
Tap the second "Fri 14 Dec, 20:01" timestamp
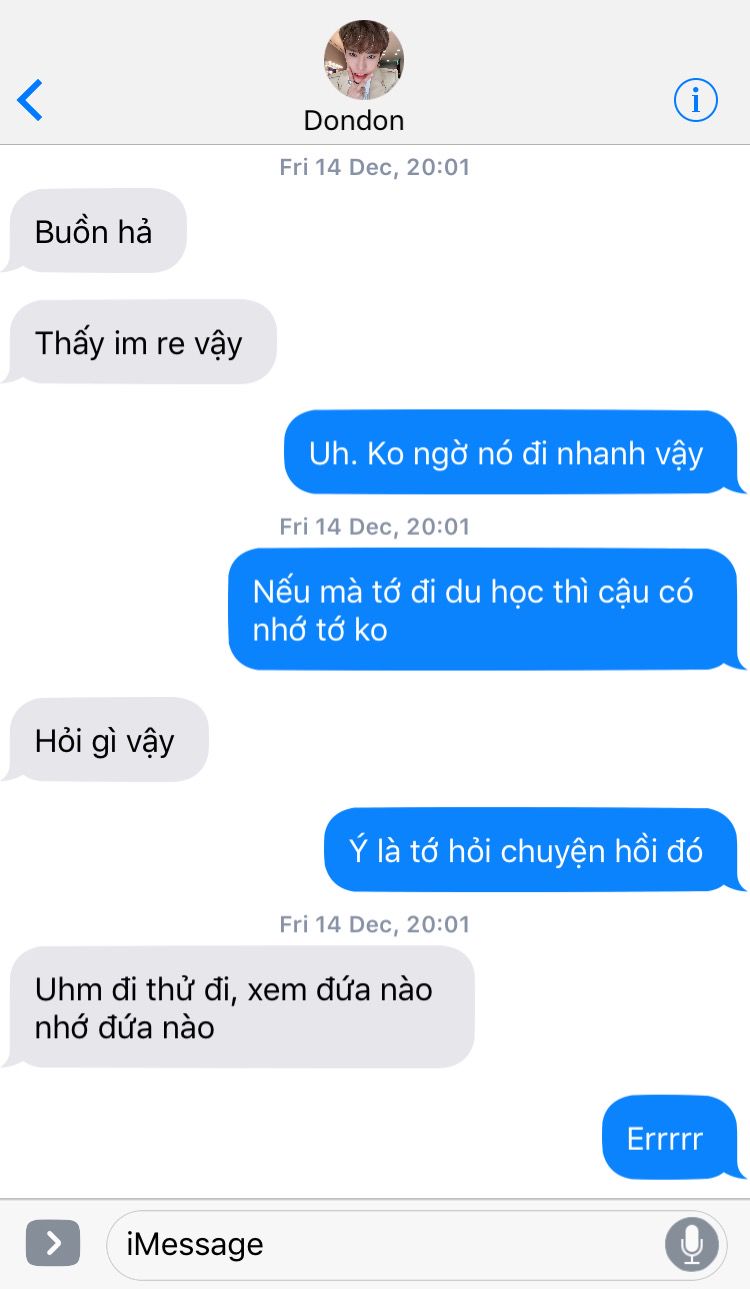375,526
